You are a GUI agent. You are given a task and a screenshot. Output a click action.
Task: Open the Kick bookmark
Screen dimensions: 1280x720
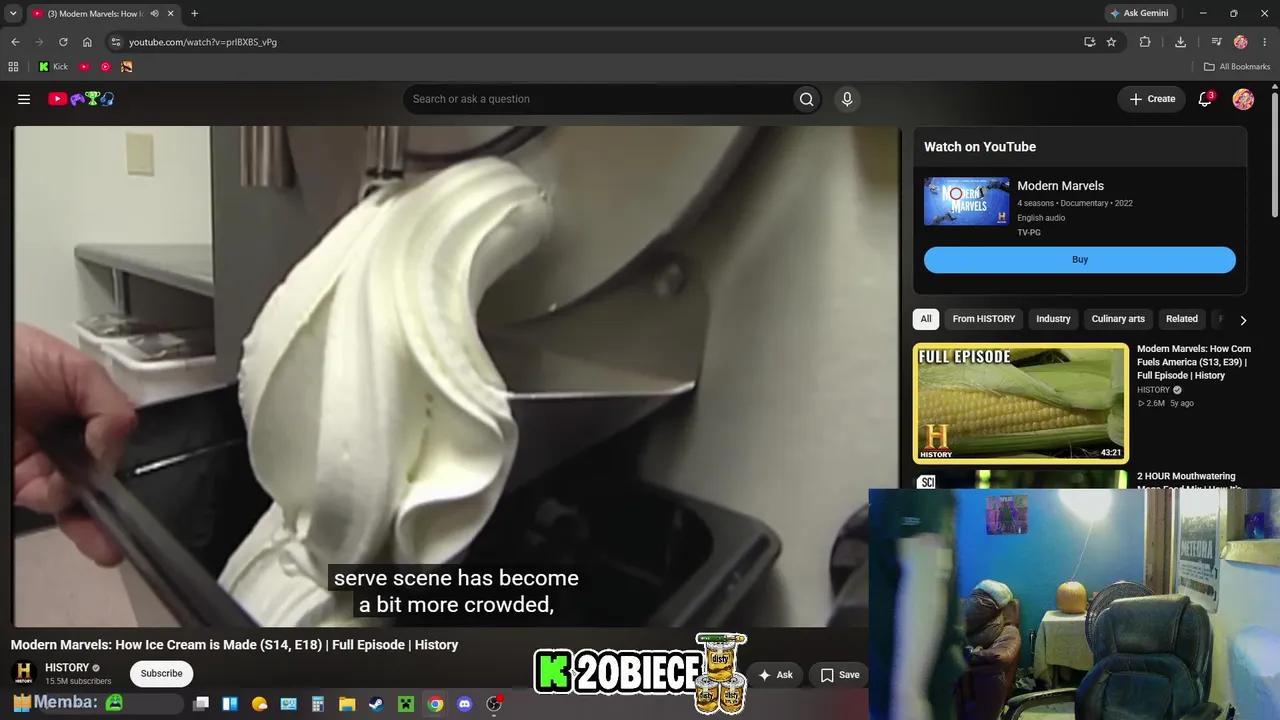53,67
